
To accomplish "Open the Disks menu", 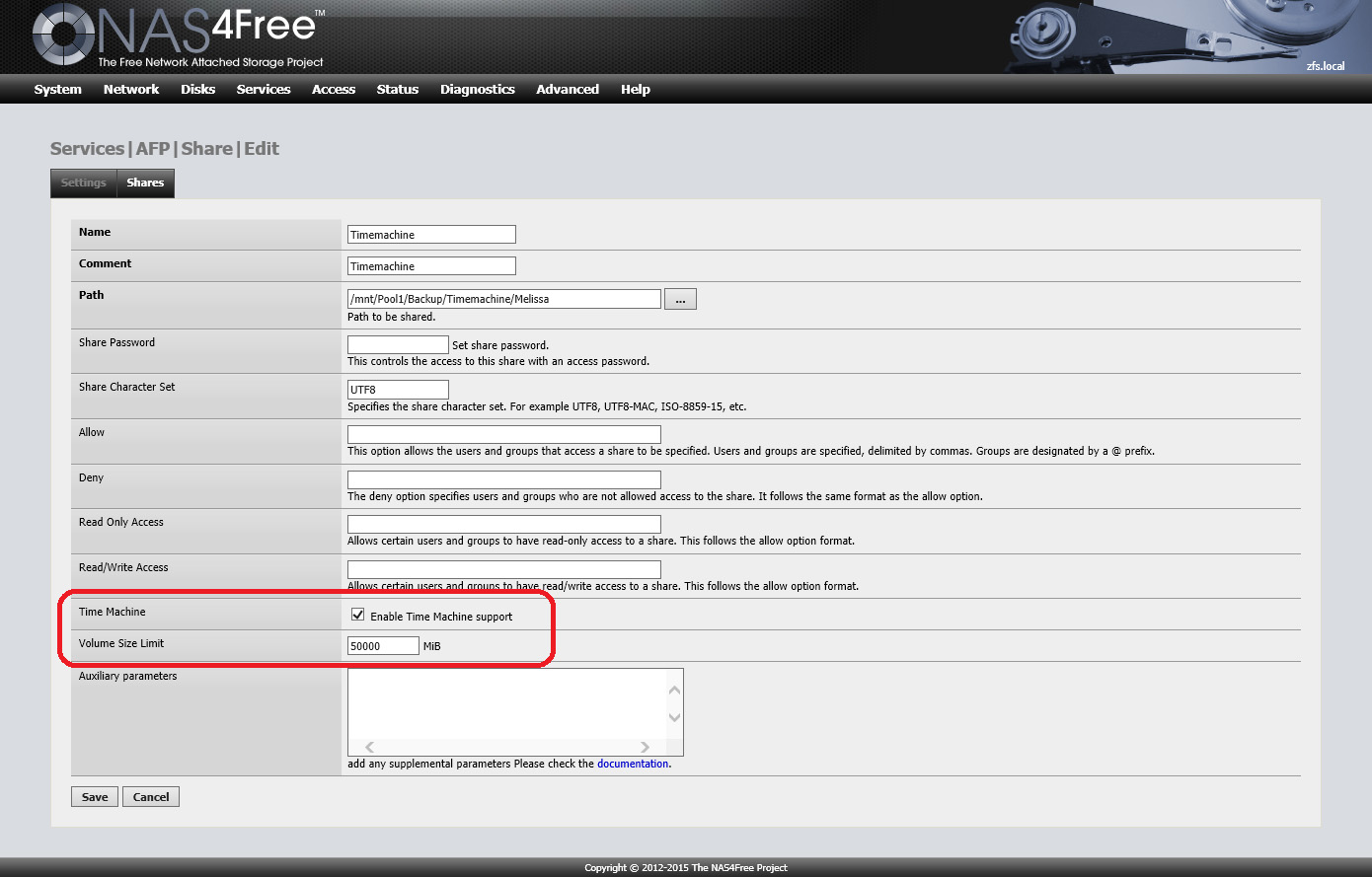I will (x=197, y=89).
